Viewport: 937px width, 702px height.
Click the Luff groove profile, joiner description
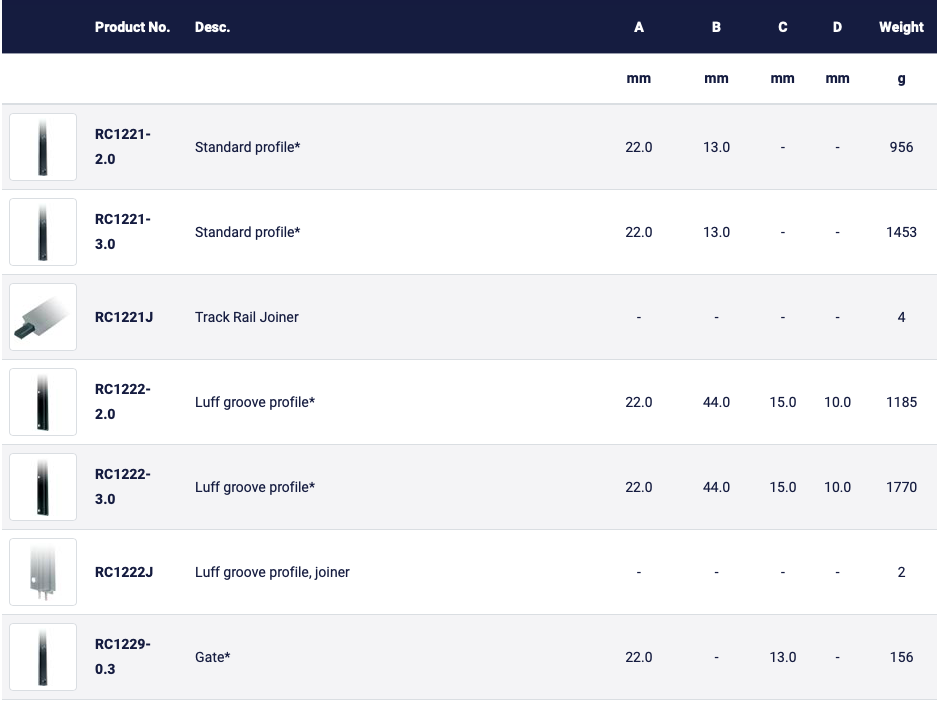272,572
